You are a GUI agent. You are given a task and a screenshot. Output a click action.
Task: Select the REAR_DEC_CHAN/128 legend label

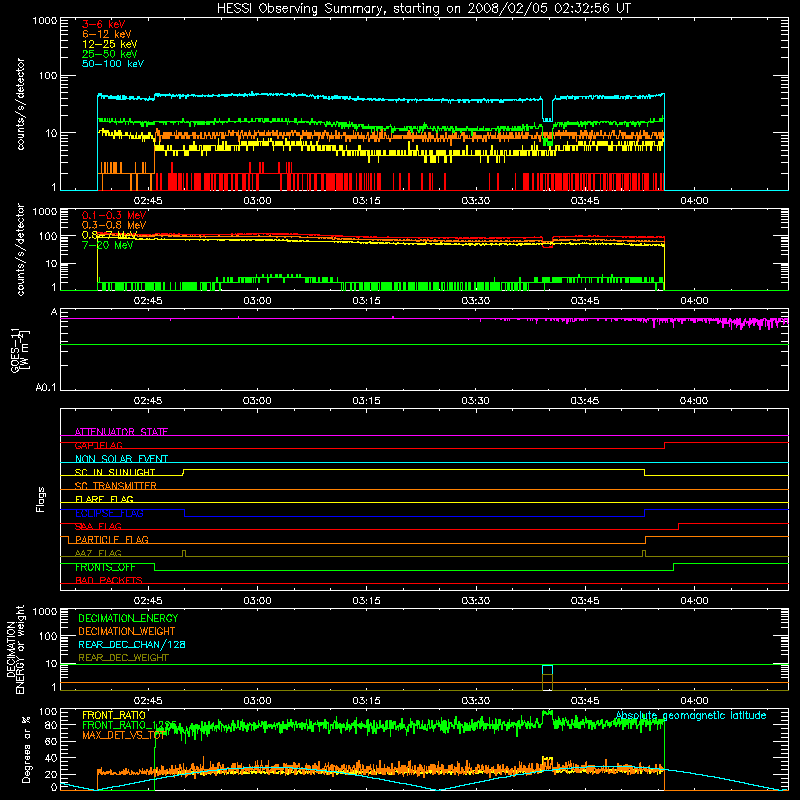pos(132,644)
